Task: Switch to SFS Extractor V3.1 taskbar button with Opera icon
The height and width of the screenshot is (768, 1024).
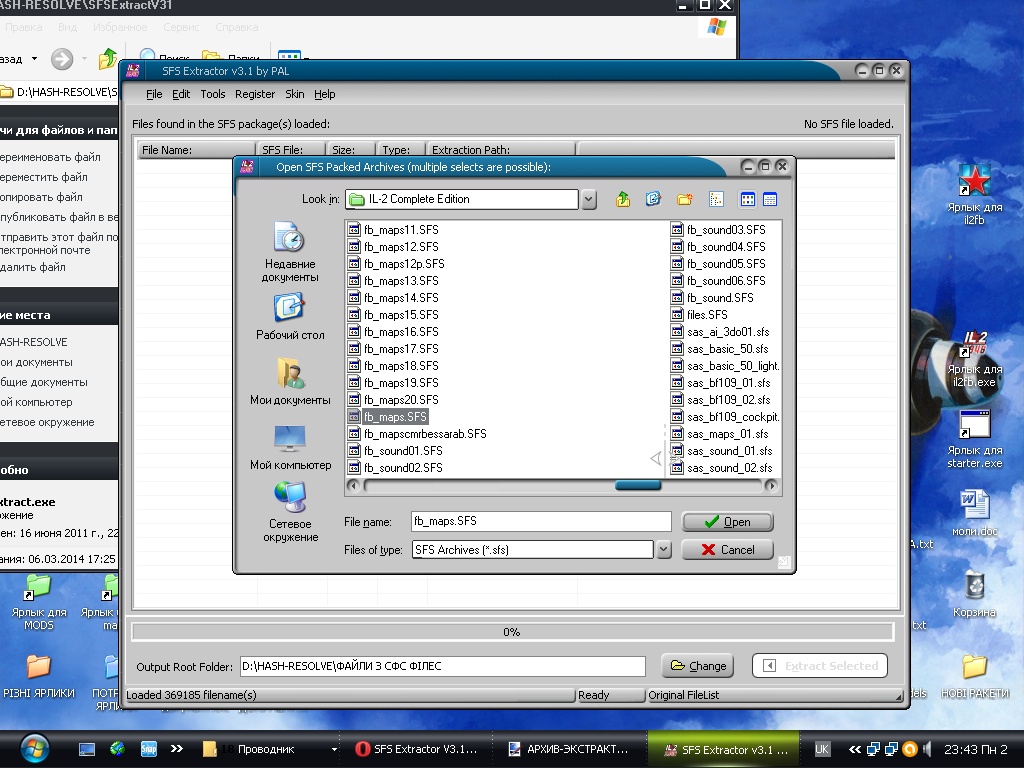Action: [x=418, y=749]
